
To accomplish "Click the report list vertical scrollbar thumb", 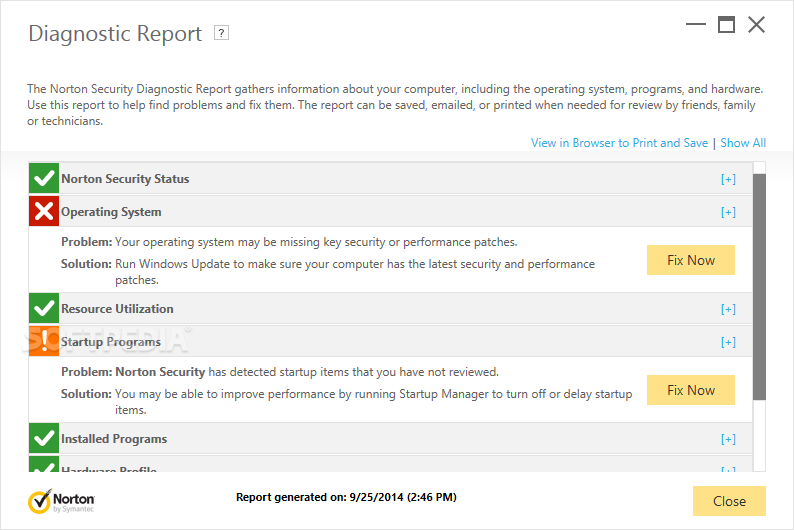I will click(759, 287).
